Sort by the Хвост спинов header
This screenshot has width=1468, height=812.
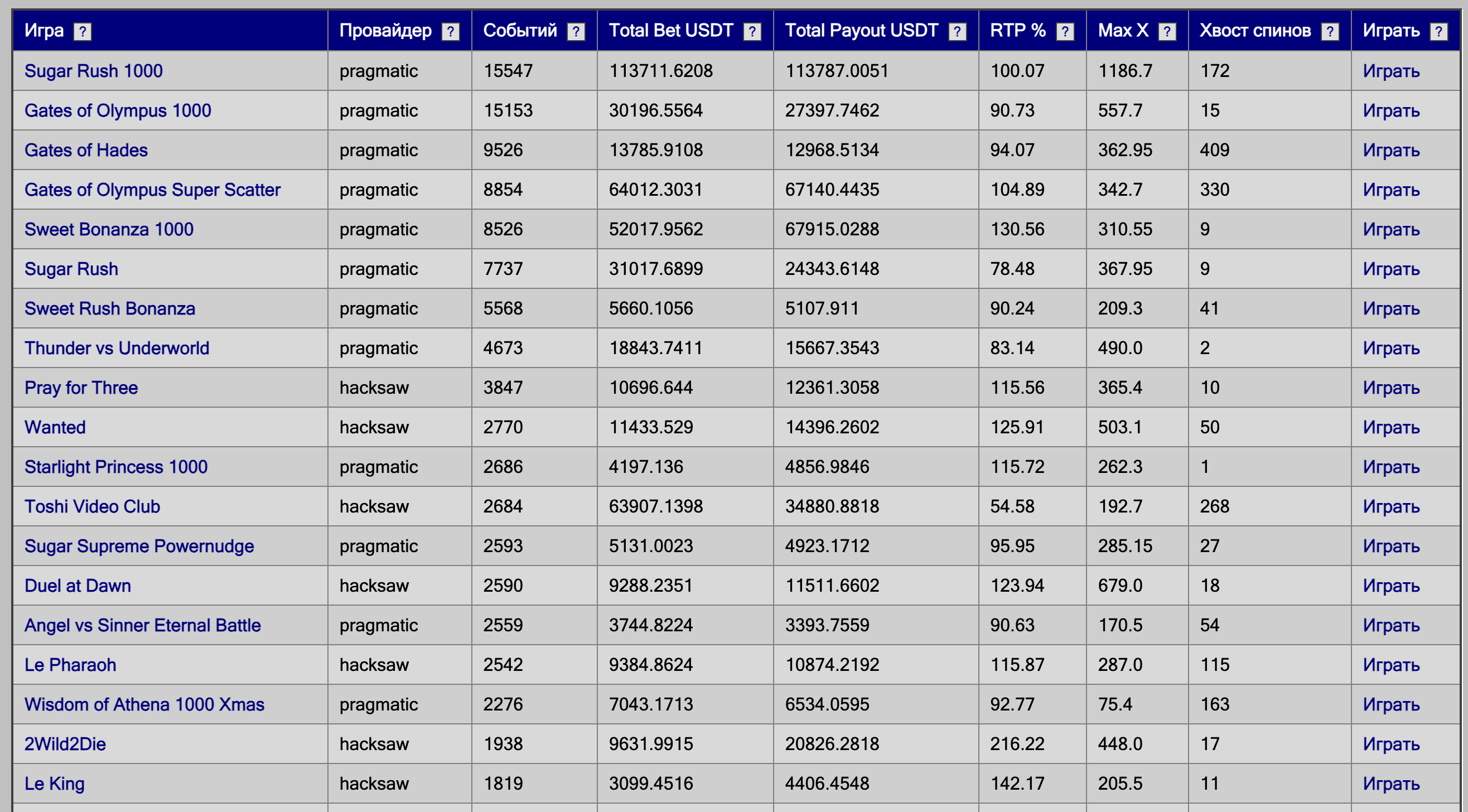click(1255, 30)
